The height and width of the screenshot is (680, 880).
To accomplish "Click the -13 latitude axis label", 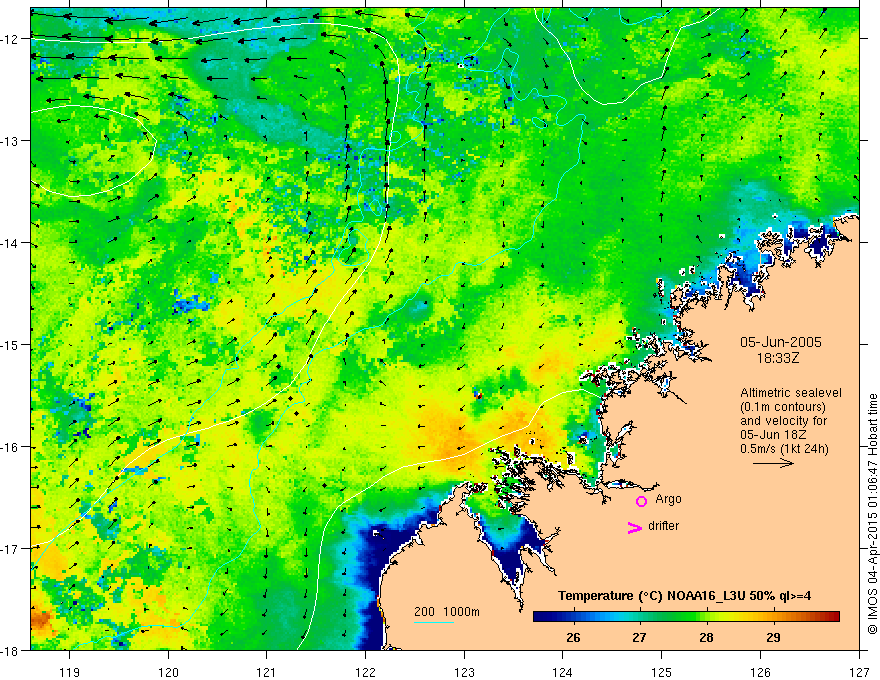I will pyautogui.click(x=10, y=141).
